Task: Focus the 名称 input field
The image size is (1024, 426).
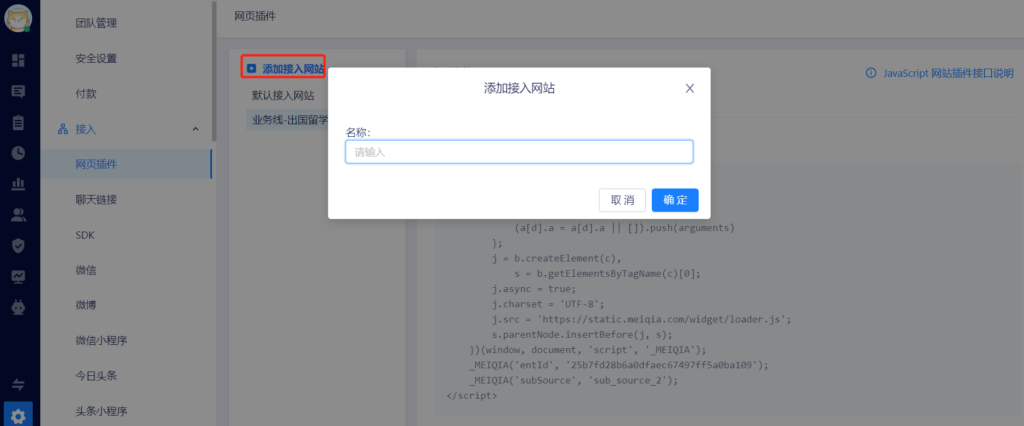Action: click(519, 152)
